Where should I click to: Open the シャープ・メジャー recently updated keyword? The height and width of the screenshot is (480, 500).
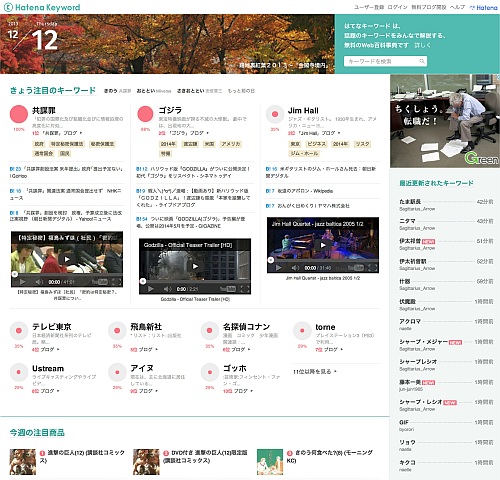pos(424,341)
